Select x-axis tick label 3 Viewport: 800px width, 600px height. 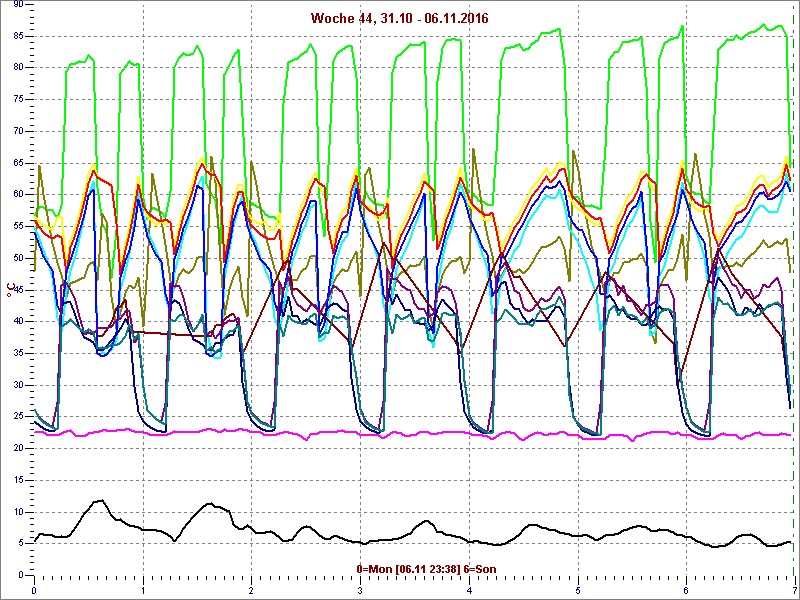coord(360,590)
